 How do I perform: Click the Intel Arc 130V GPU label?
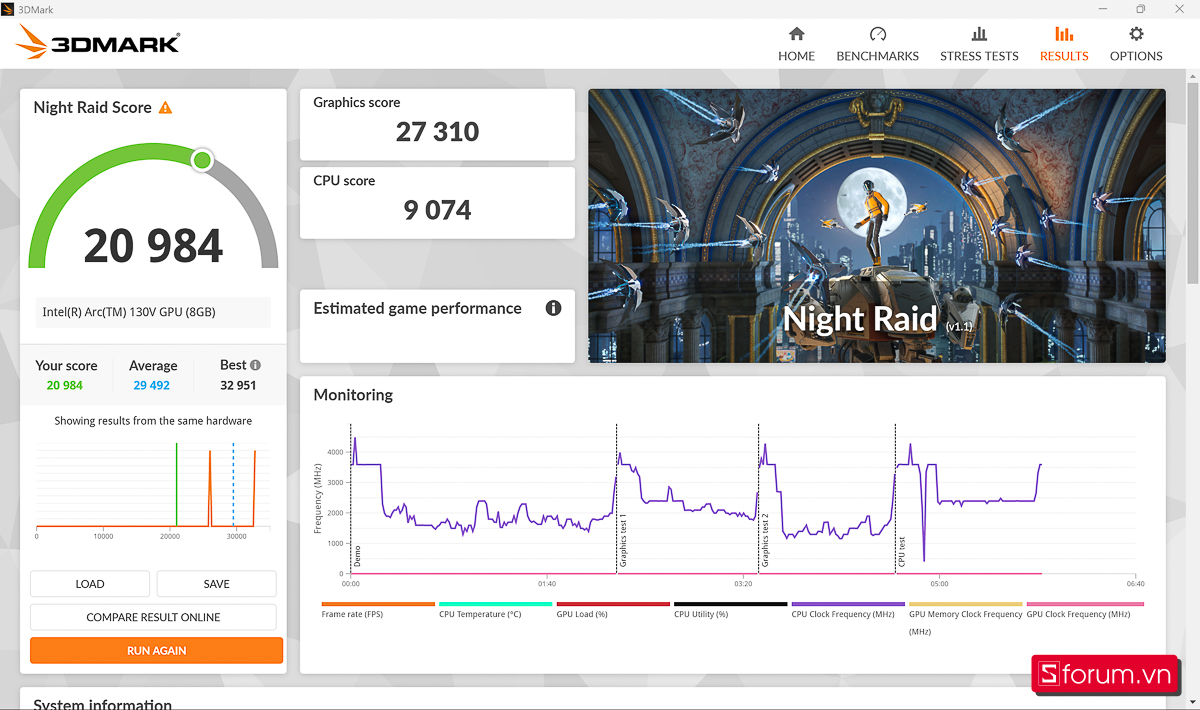point(153,312)
